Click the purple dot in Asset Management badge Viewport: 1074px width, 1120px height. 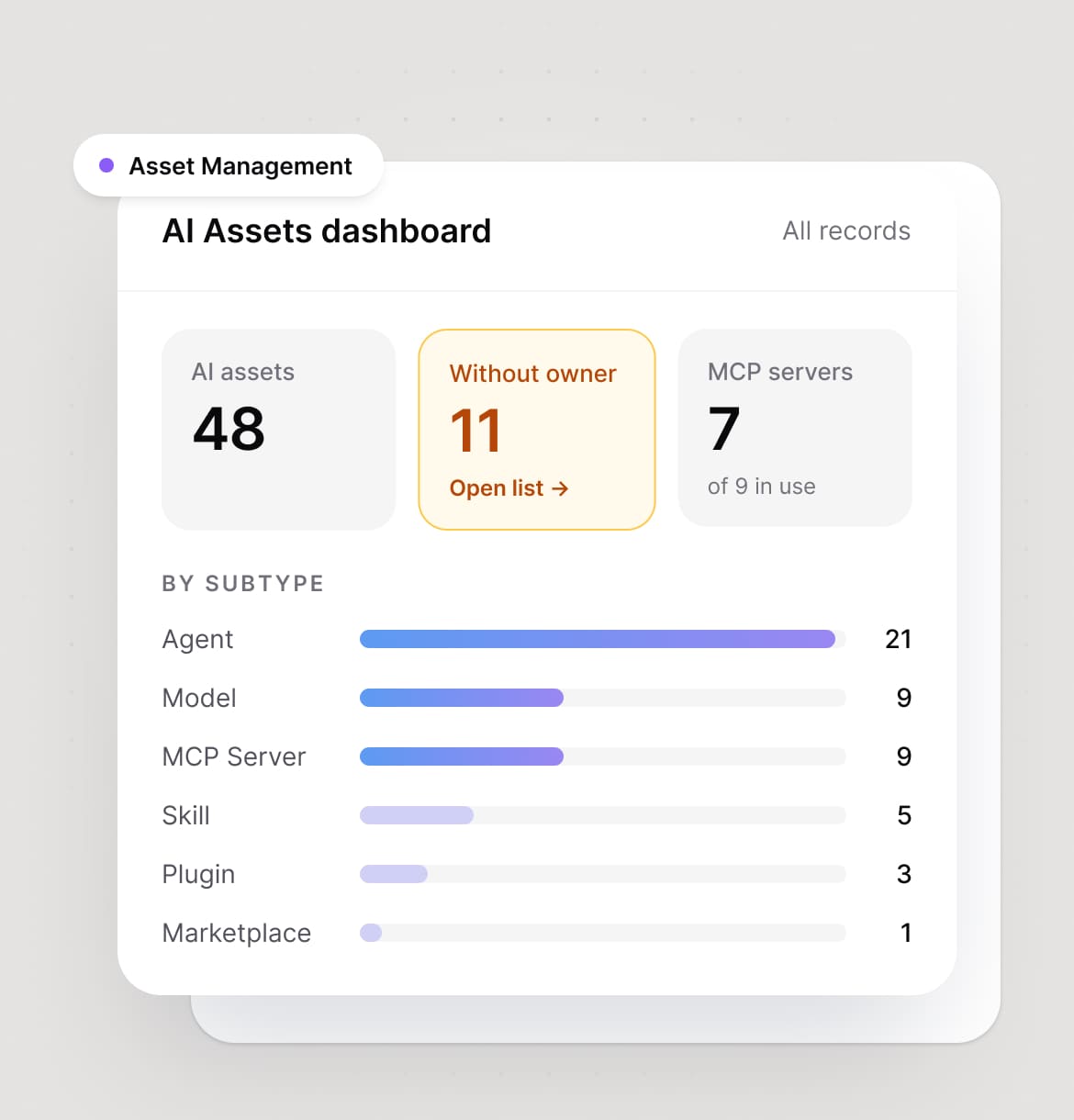click(x=106, y=165)
